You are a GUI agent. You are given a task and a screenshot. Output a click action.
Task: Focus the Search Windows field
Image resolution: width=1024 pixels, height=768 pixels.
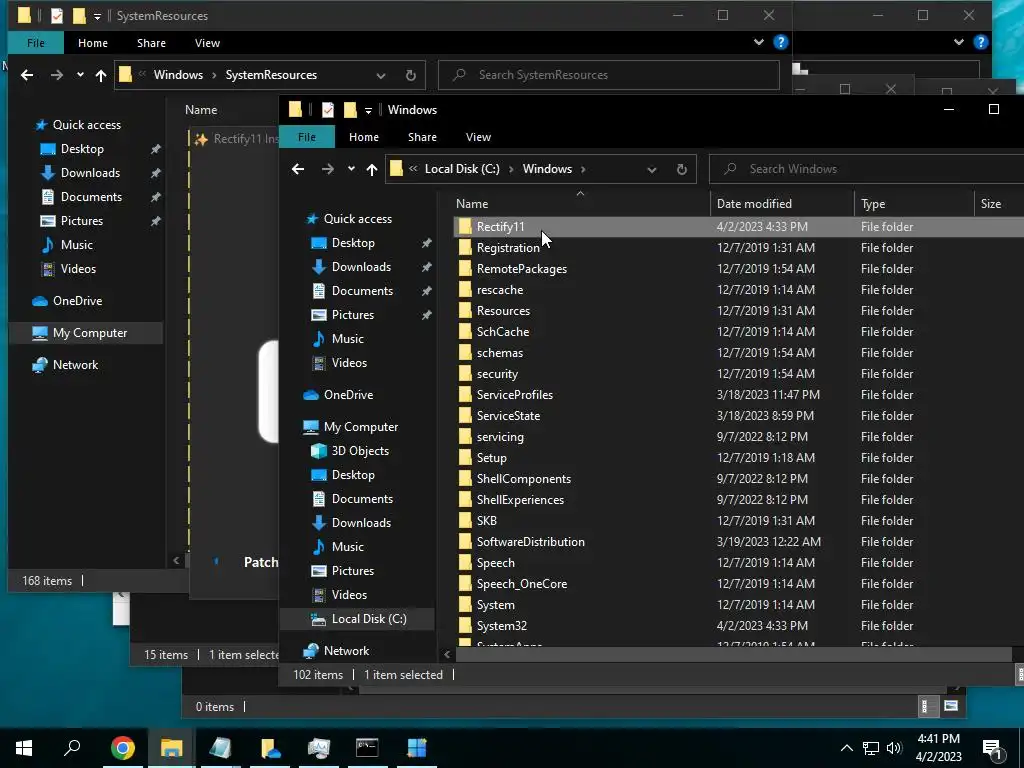[x=869, y=169]
